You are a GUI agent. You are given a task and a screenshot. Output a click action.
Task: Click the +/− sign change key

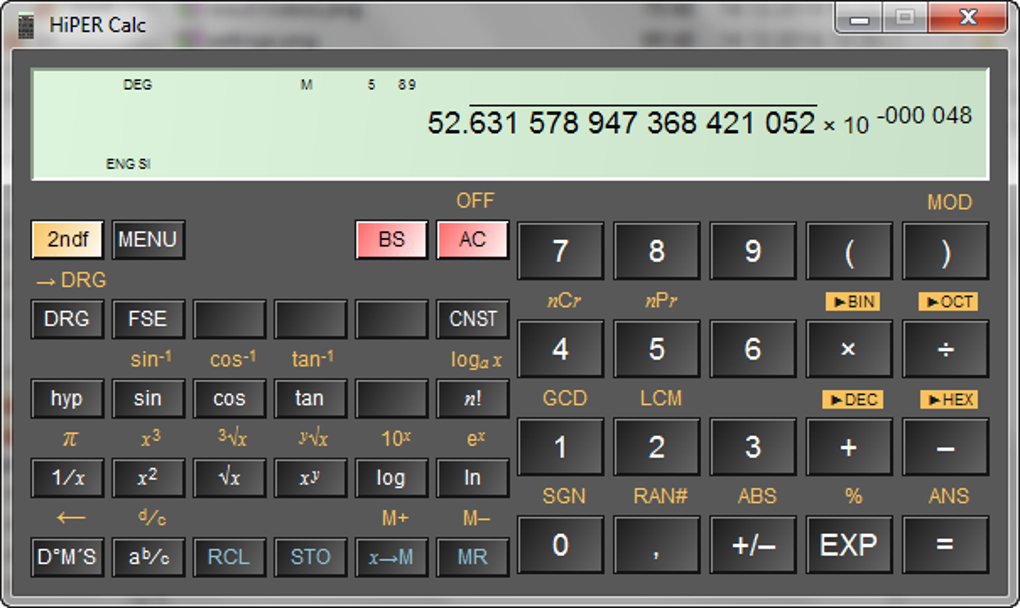coord(753,545)
